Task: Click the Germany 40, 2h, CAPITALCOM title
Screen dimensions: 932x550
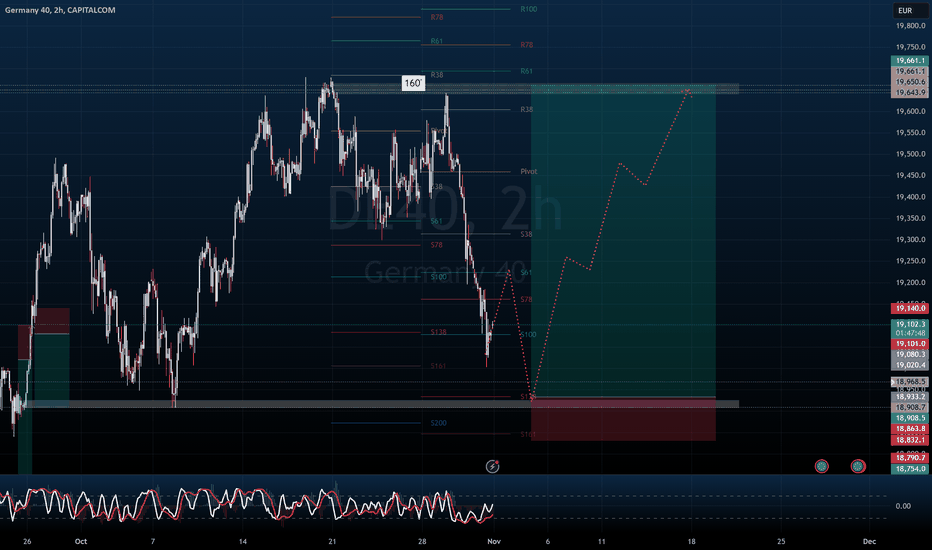Action: 60,10
